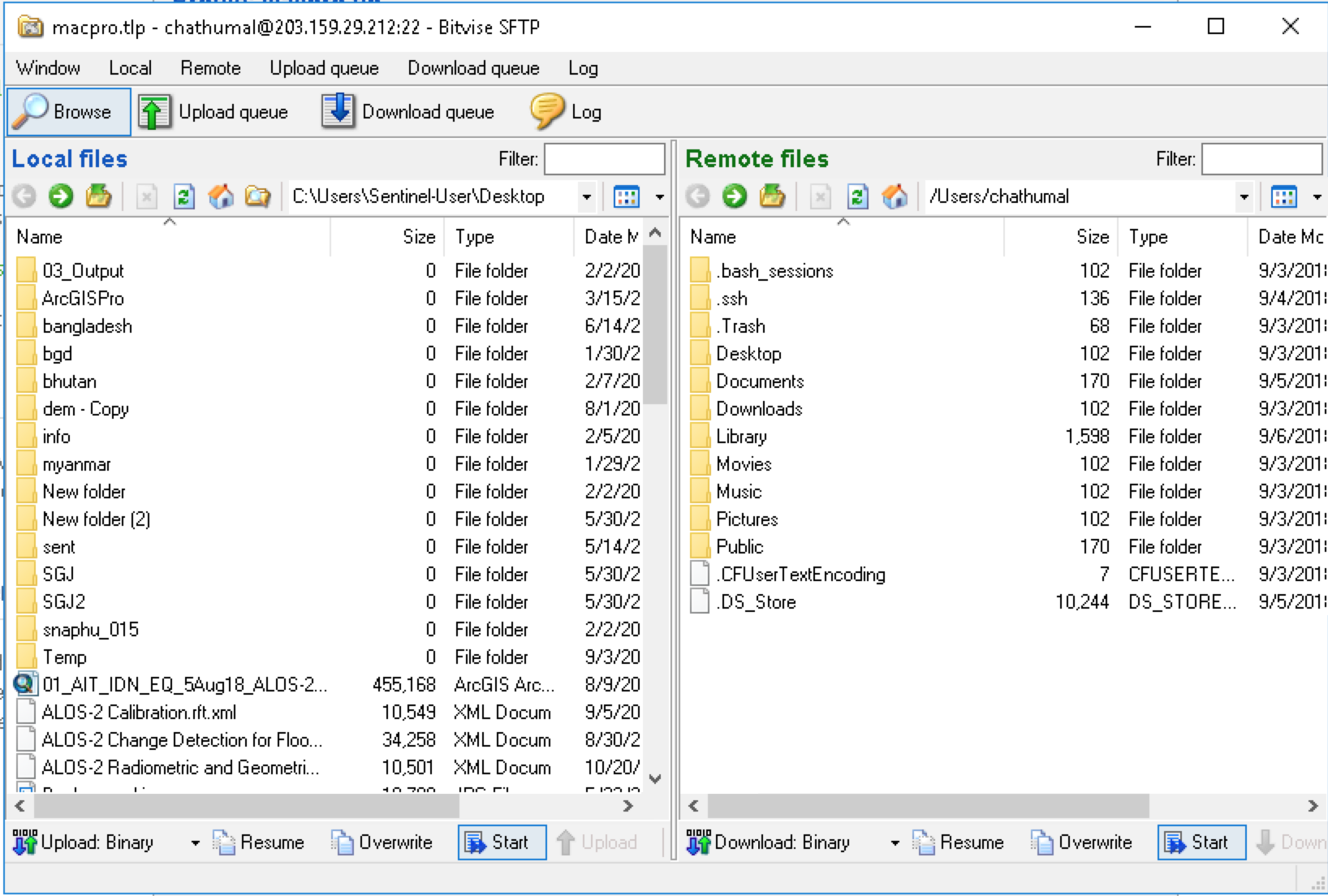Show the Log toolbar button
This screenshot has height=896, width=1328.
pos(566,112)
